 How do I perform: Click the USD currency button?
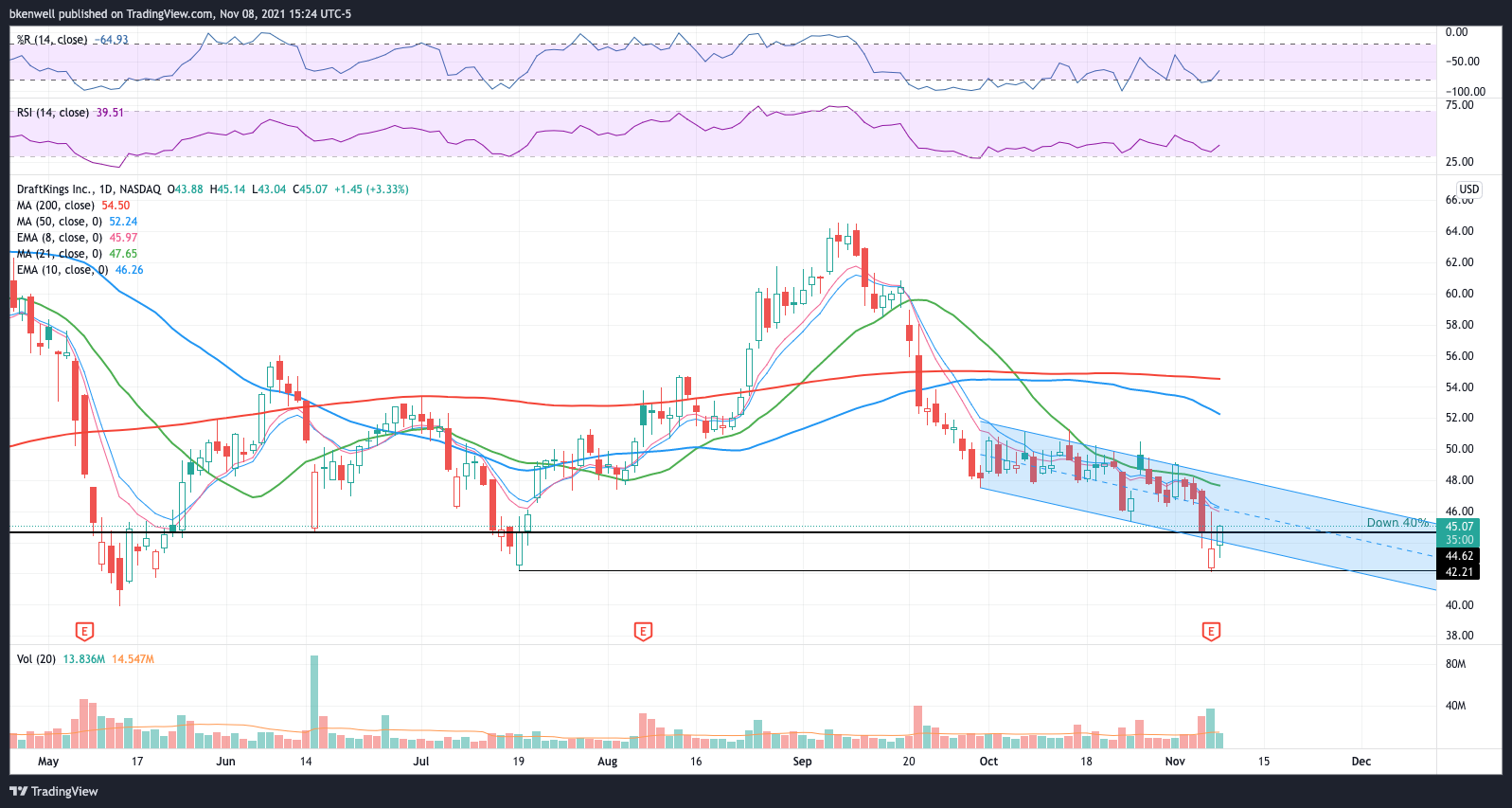coord(1468,189)
